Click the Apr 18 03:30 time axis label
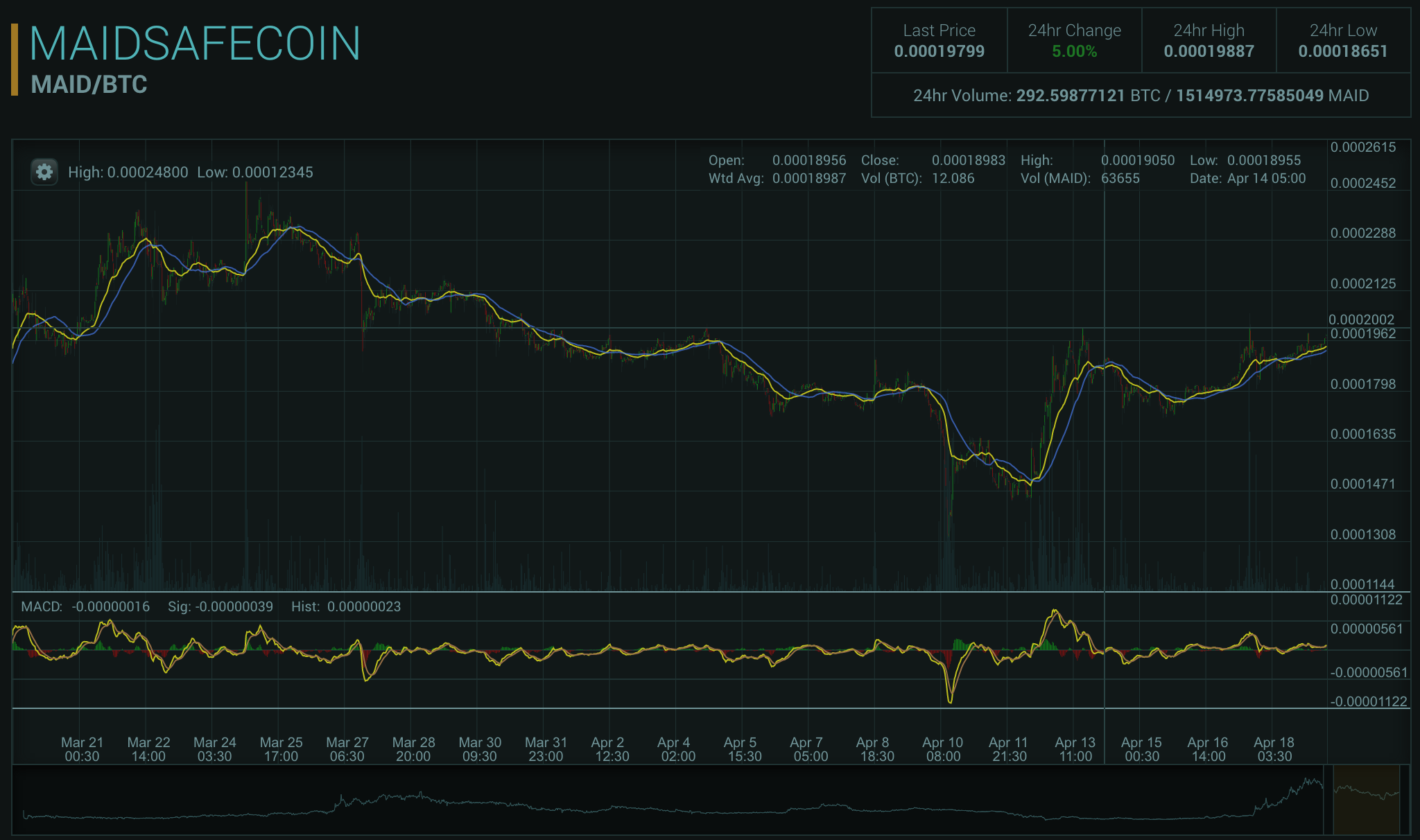Screen dimensions: 1420x840 (1274, 749)
